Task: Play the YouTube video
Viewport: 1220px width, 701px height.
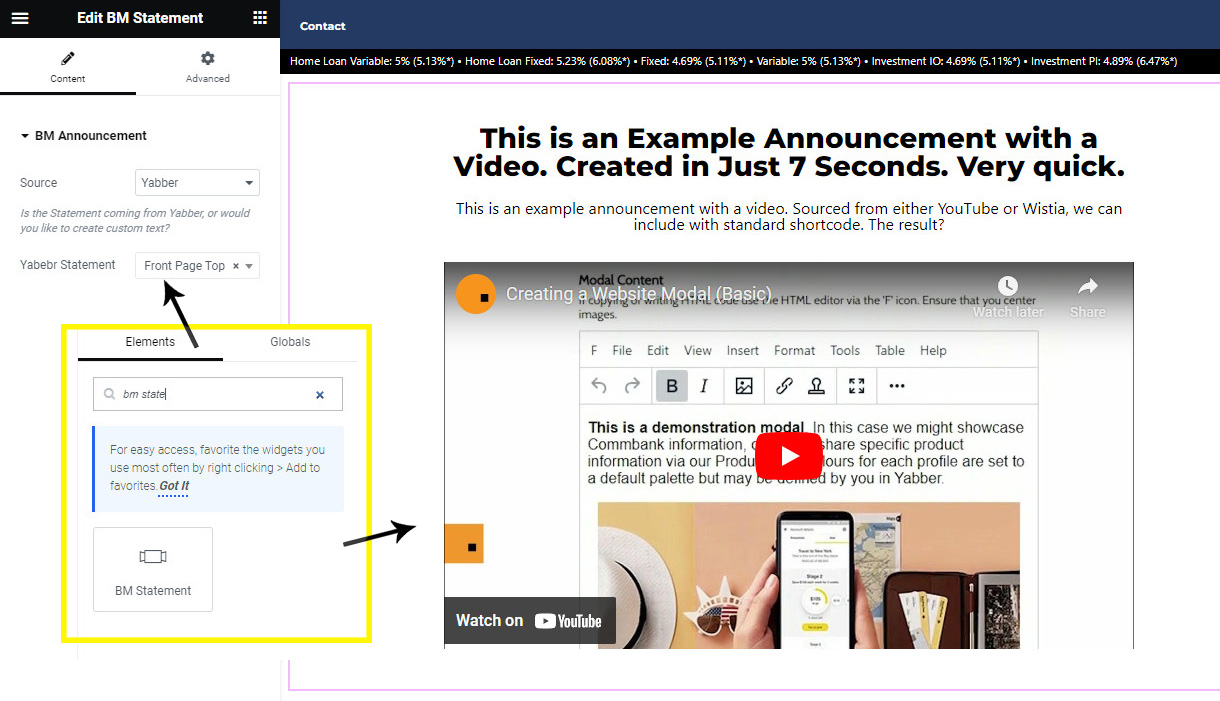Action: pos(789,456)
